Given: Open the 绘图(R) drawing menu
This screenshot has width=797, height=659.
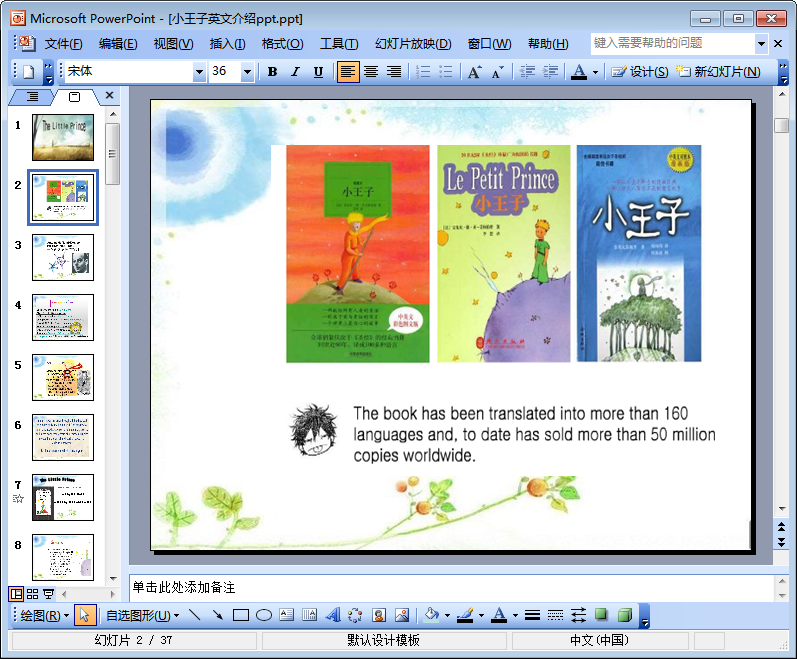Looking at the screenshot, I should point(44,616).
